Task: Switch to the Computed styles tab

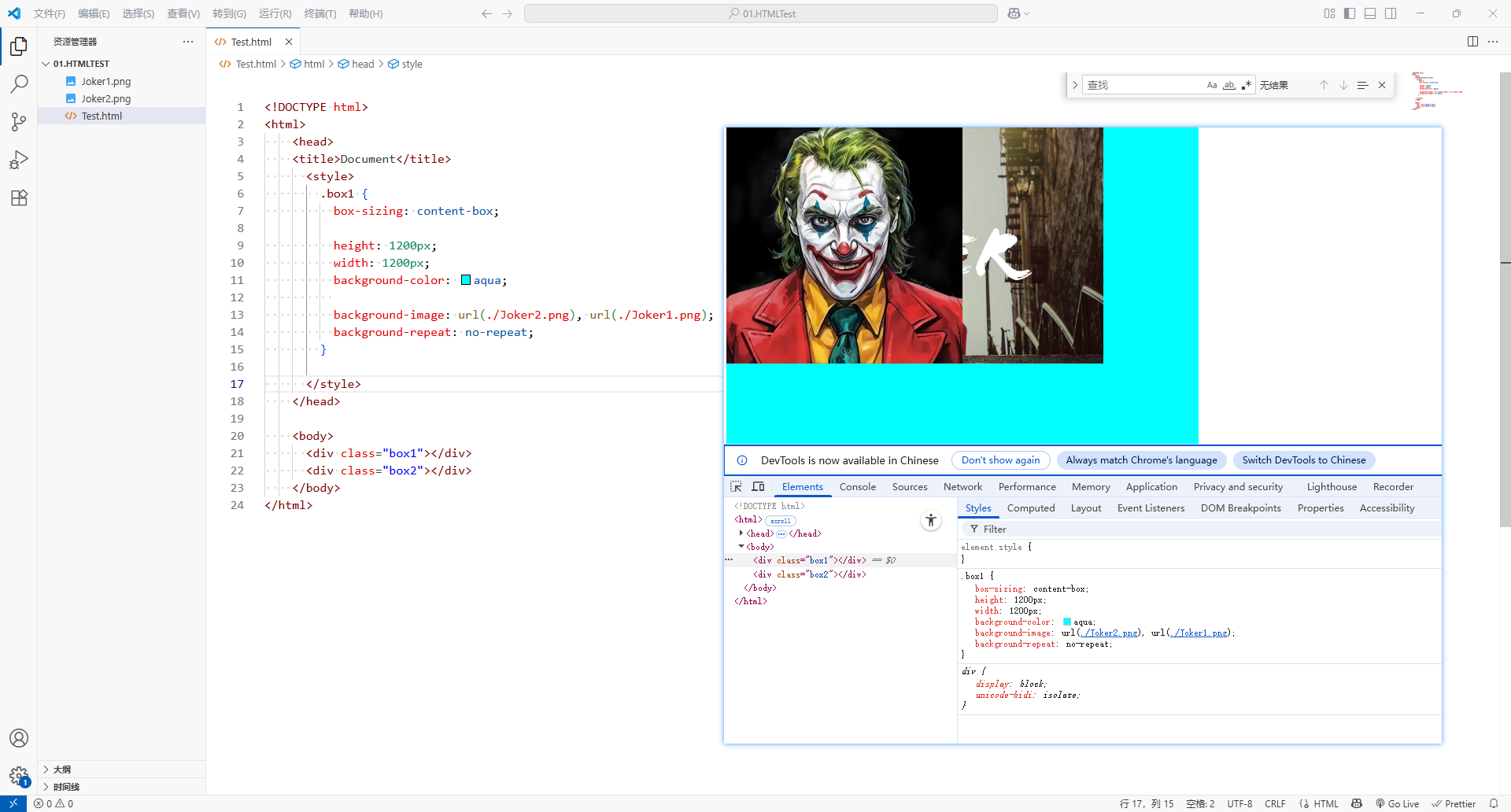Action: [x=1030, y=508]
